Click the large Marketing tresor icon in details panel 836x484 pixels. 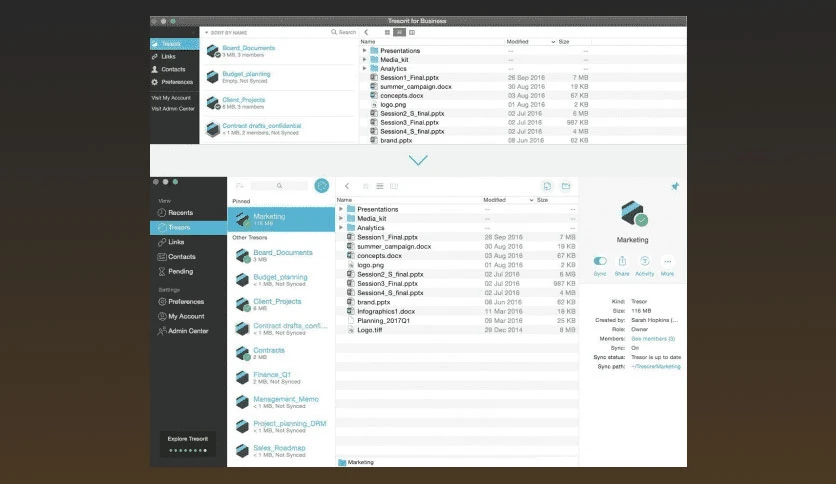633,213
